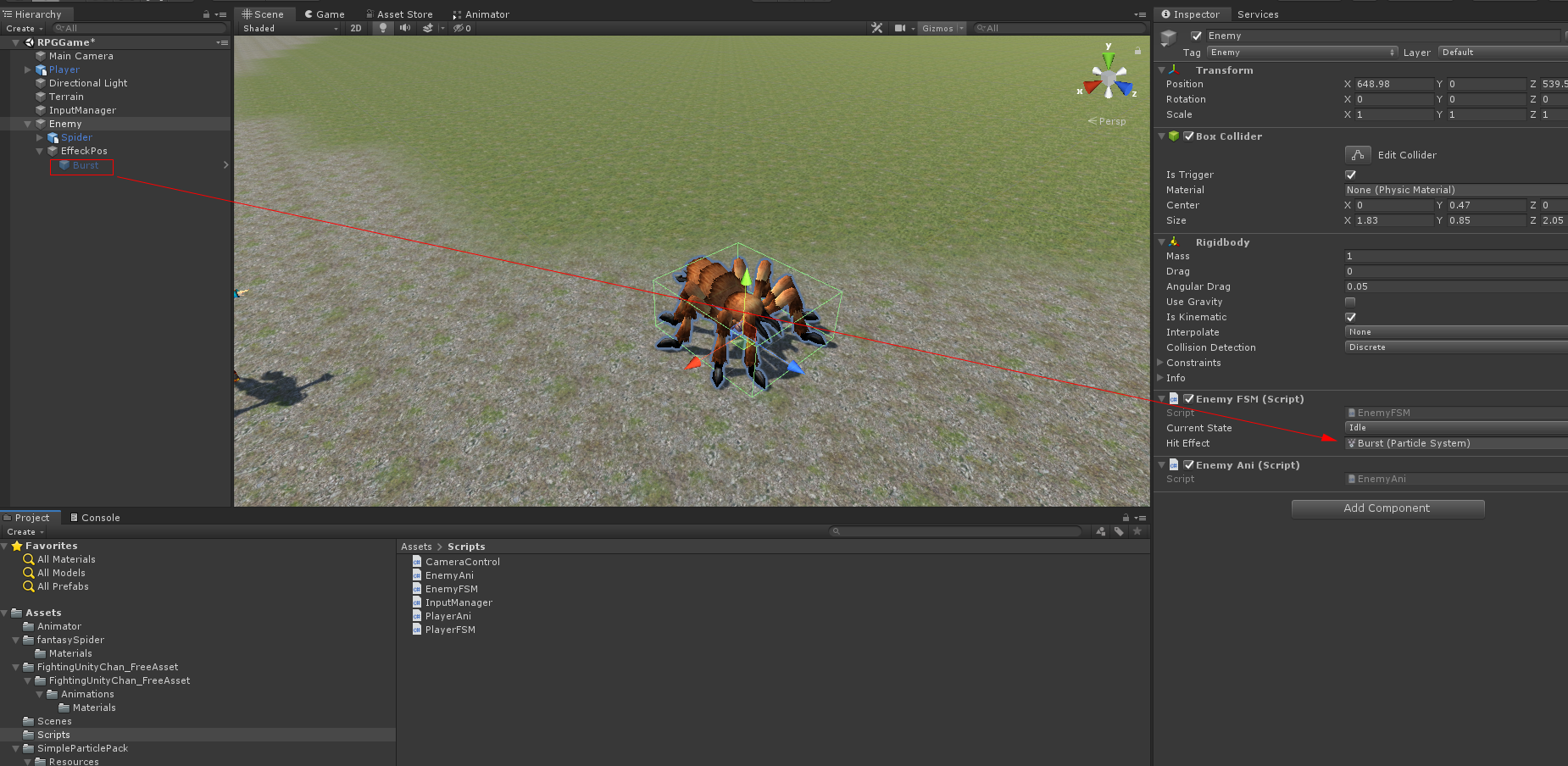Switch to the Asset Store tab
The height and width of the screenshot is (766, 1568).
pyautogui.click(x=399, y=14)
